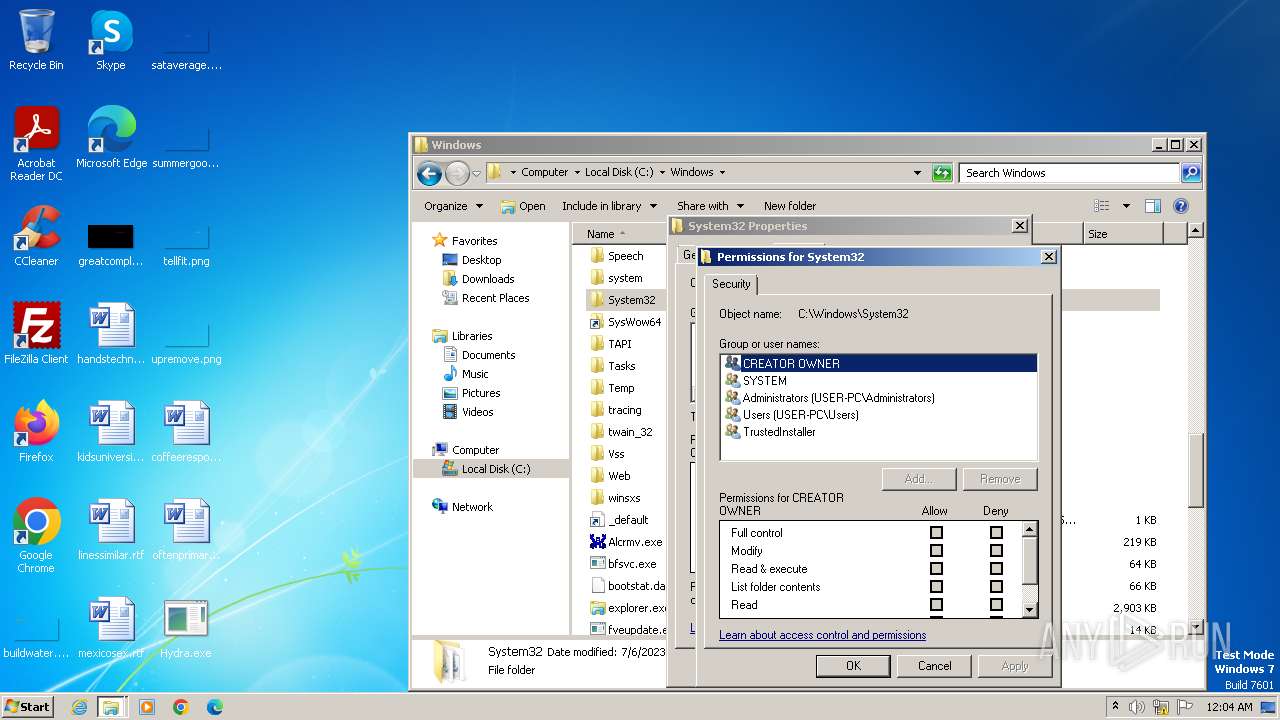Expand the Windows breadcrumb arrow

[722, 173]
